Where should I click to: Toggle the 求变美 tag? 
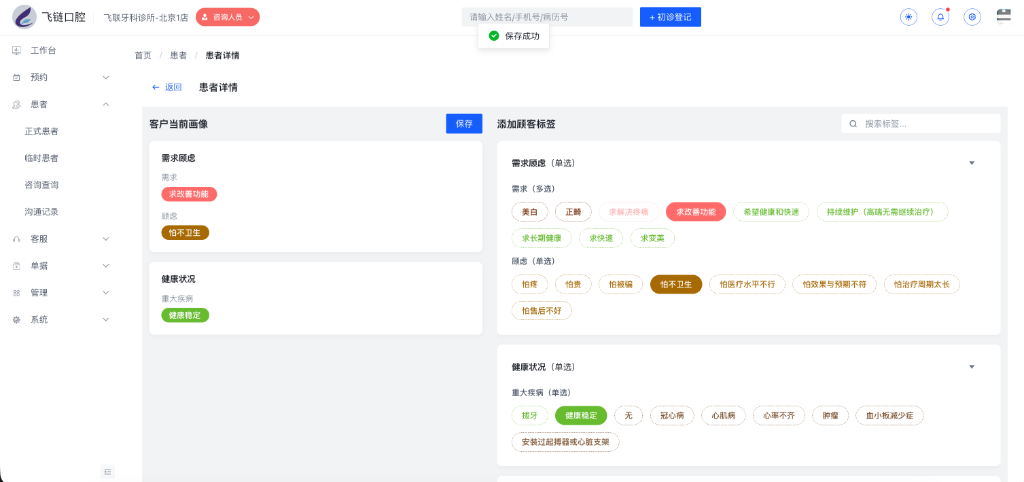652,238
